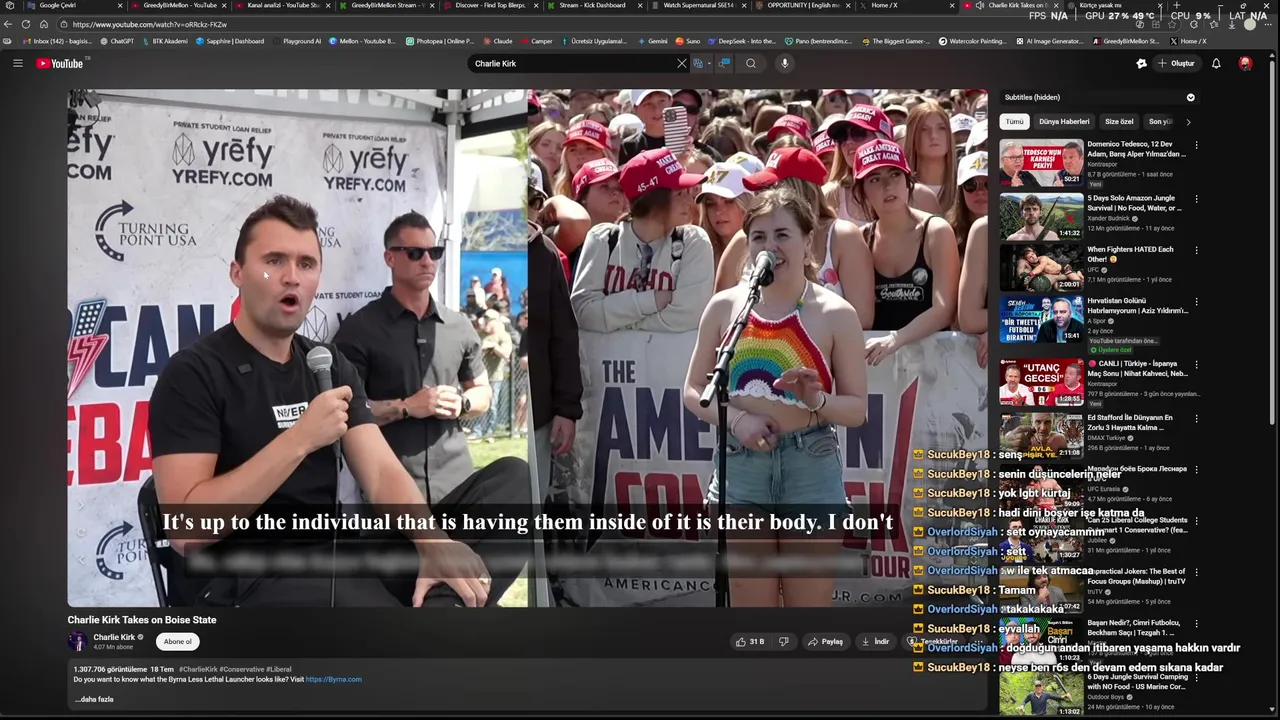
Task: Open 5 Days Solo Amazon Jungle thumbnail
Action: [x=1041, y=216]
